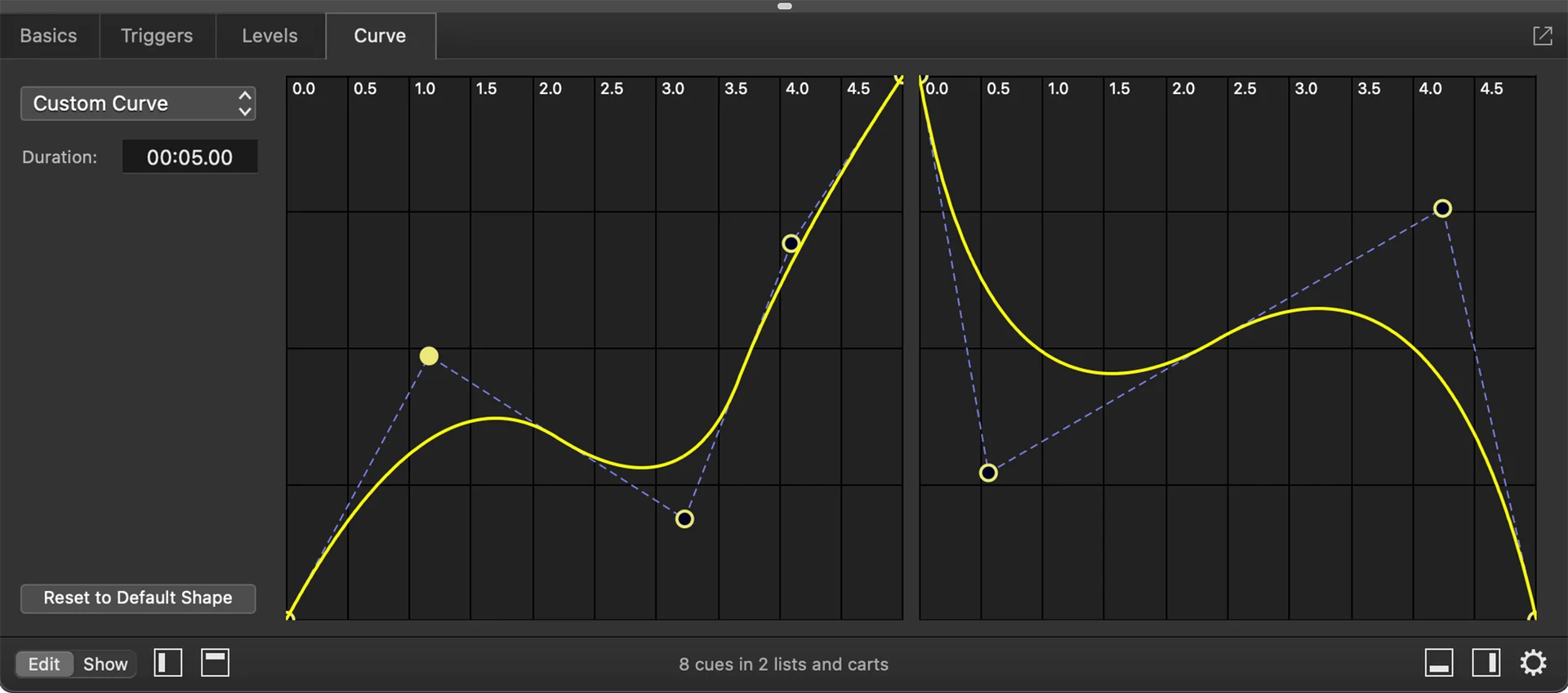Click Reset to Default Shape button
Screen dimensions: 1568x693
[138, 597]
